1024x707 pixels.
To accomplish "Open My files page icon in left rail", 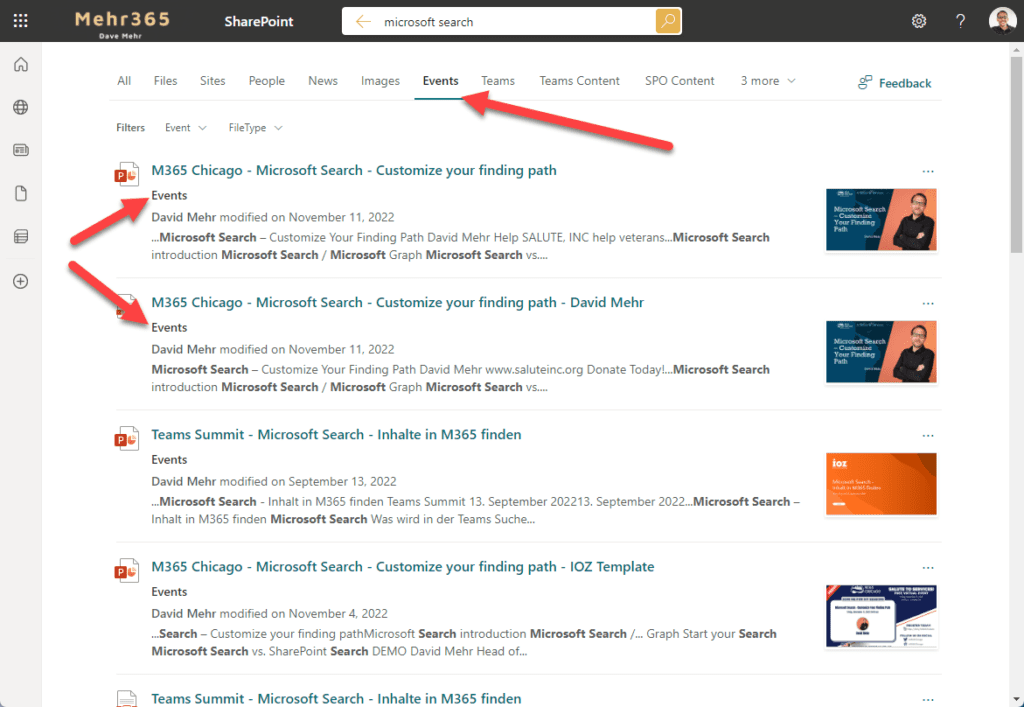I will point(21,193).
